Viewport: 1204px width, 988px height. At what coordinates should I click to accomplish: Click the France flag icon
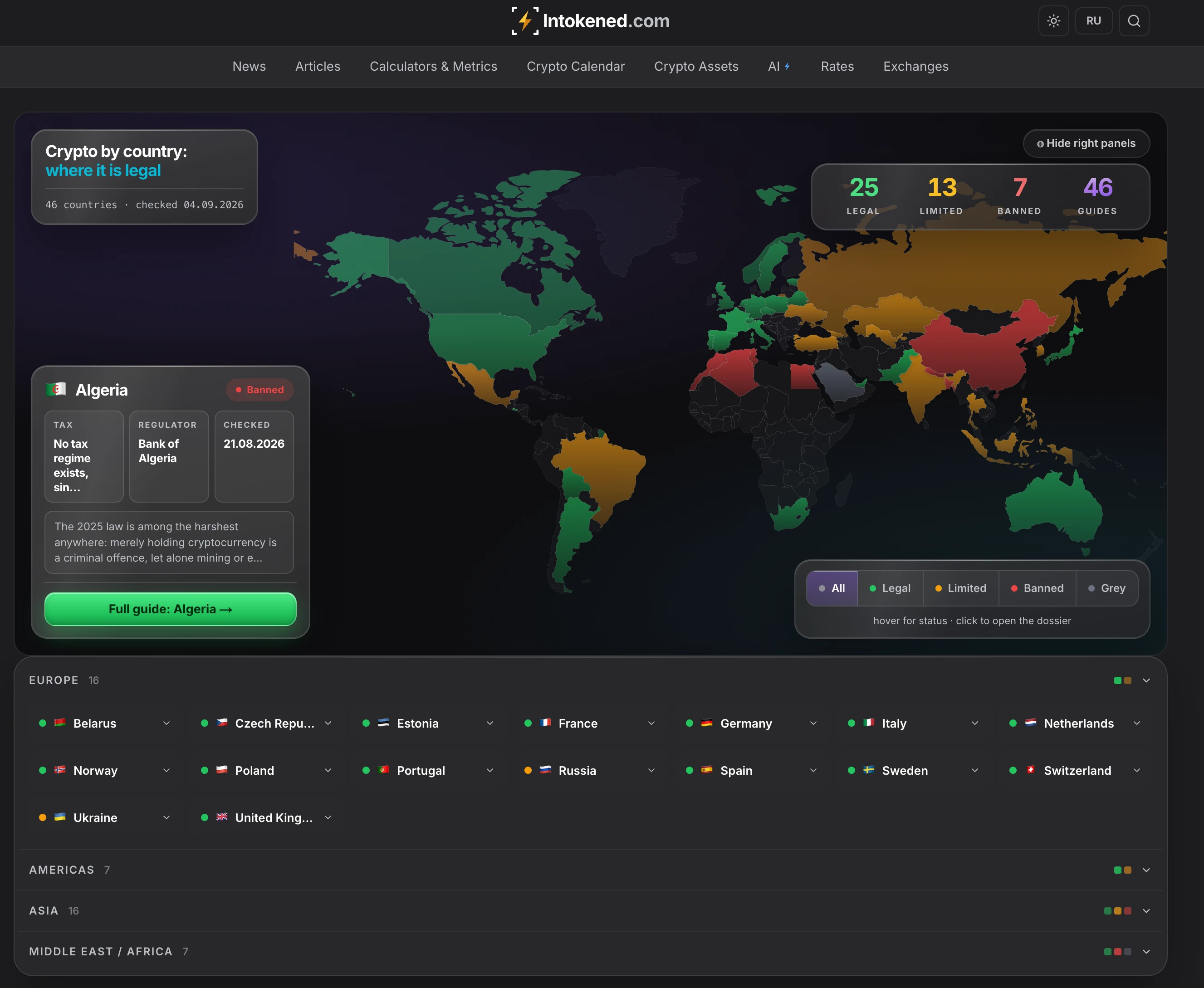[545, 723]
